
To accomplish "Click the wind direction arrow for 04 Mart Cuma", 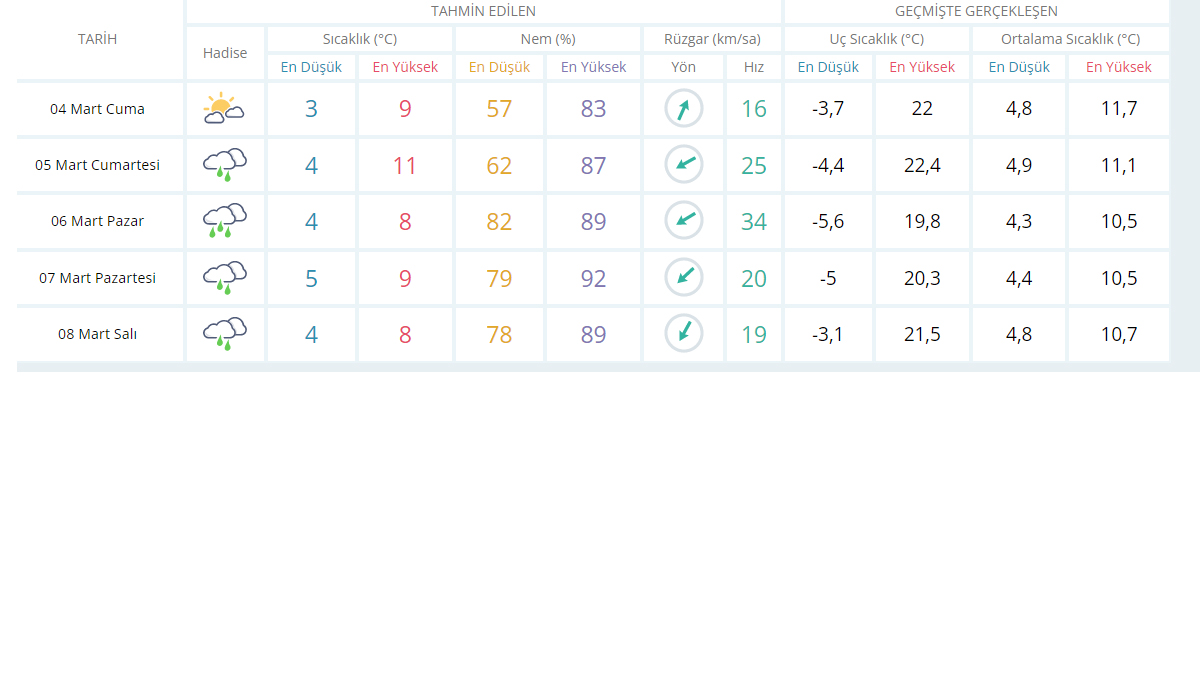I will [x=683, y=108].
